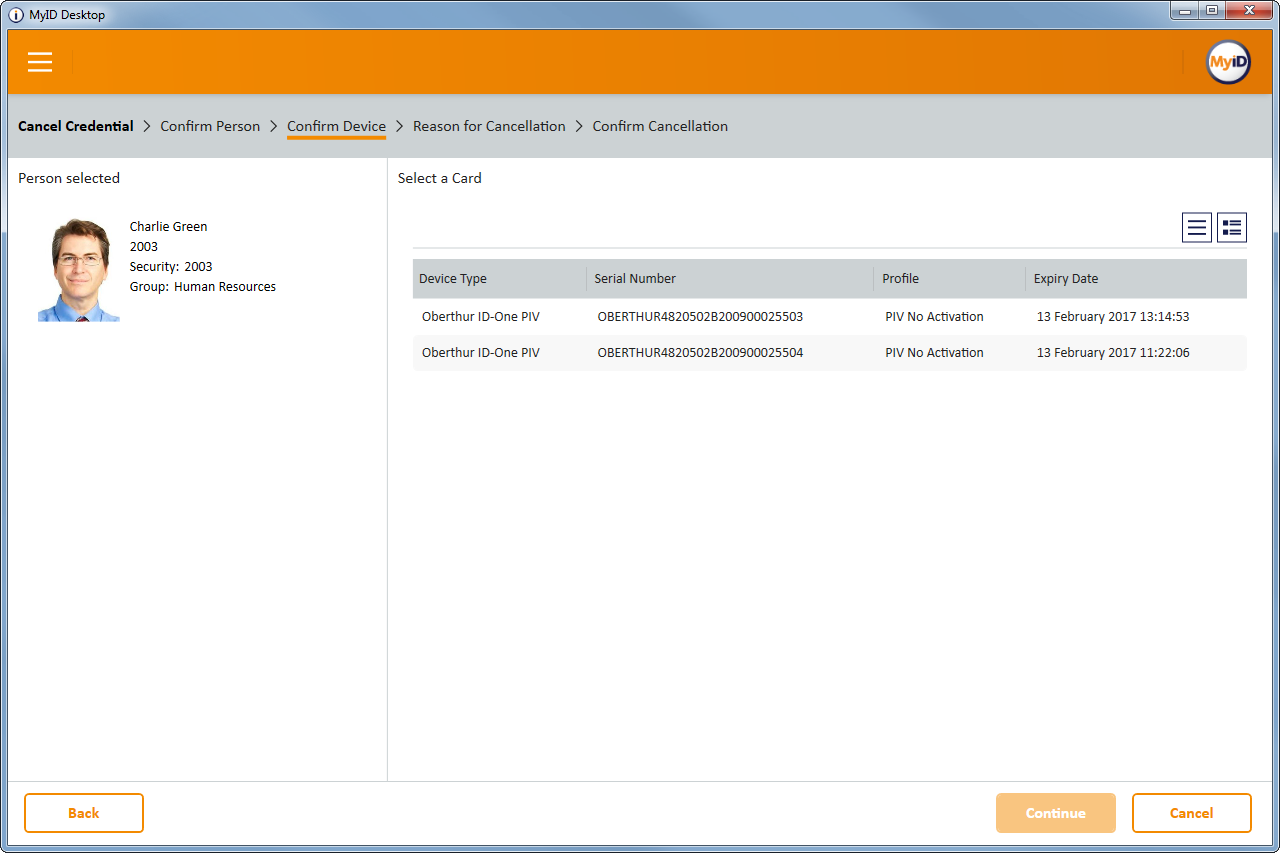Select card with serial ending 25504
1280x853 pixels.
tap(700, 353)
